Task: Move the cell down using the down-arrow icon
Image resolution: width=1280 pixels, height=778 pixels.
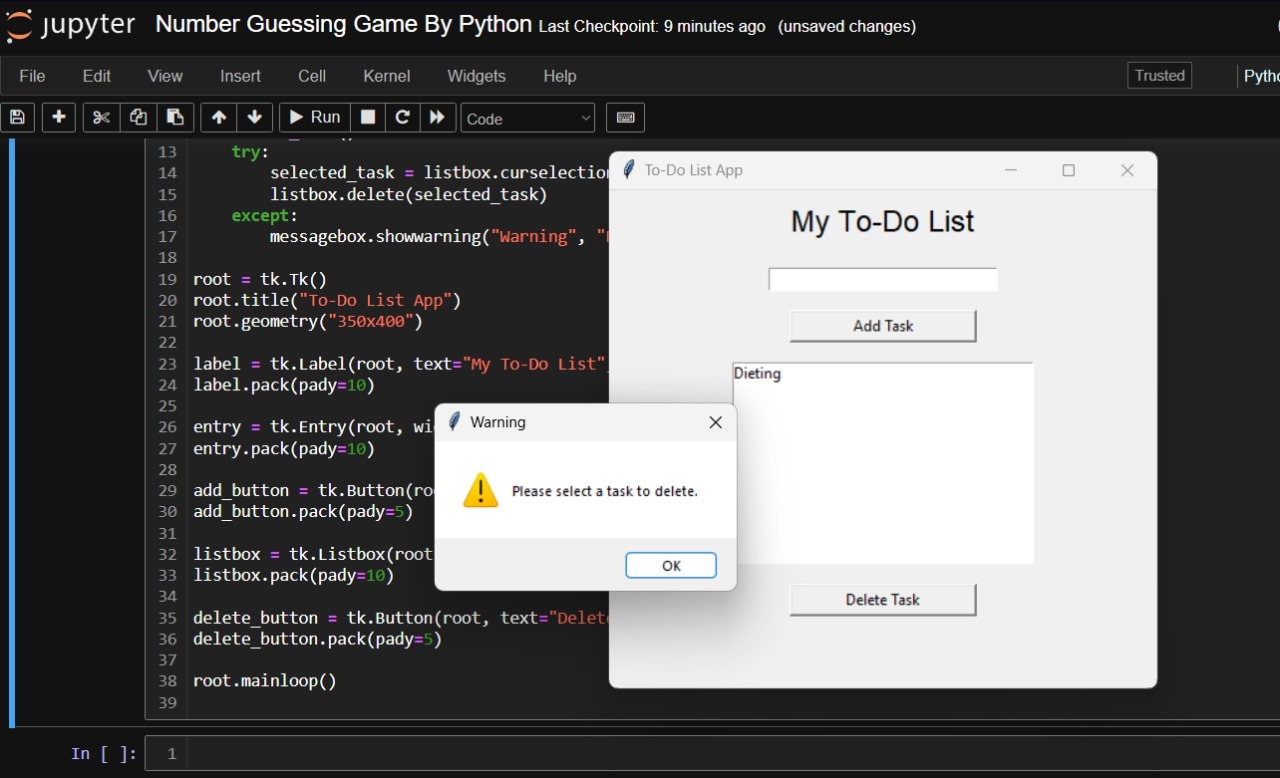Action: pyautogui.click(x=255, y=117)
